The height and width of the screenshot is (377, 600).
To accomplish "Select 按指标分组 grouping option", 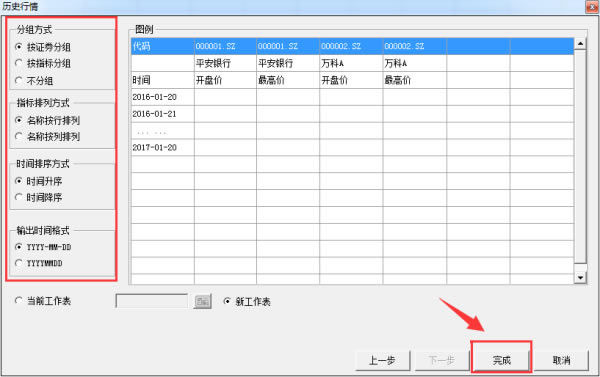I will 42,63.
